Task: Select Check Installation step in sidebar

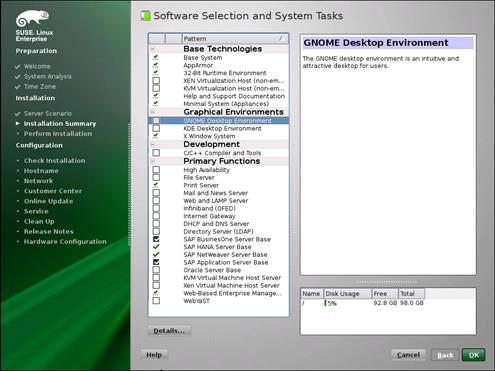Action: [x=54, y=161]
